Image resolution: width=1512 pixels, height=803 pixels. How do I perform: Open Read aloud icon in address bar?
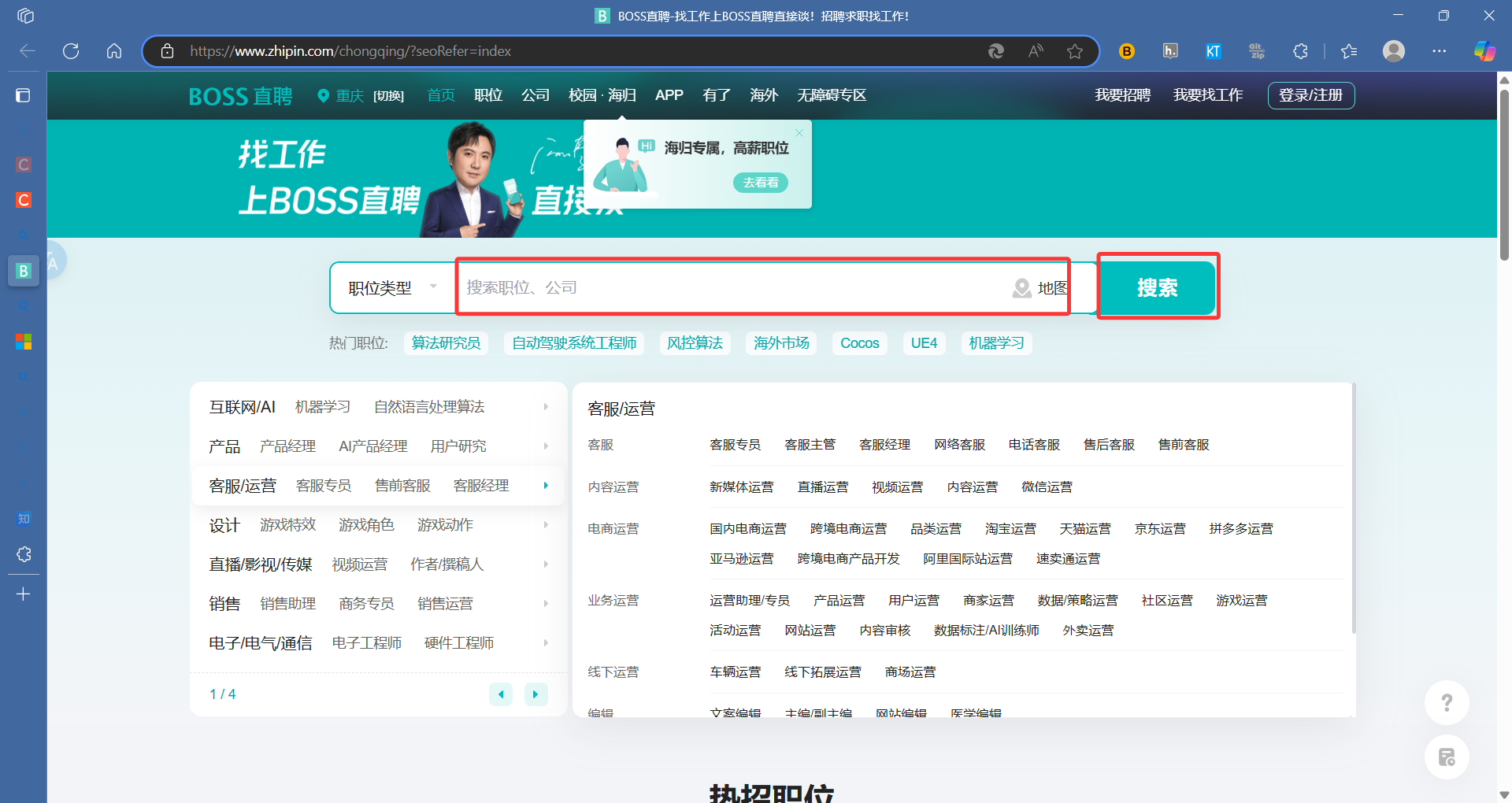tap(1036, 51)
